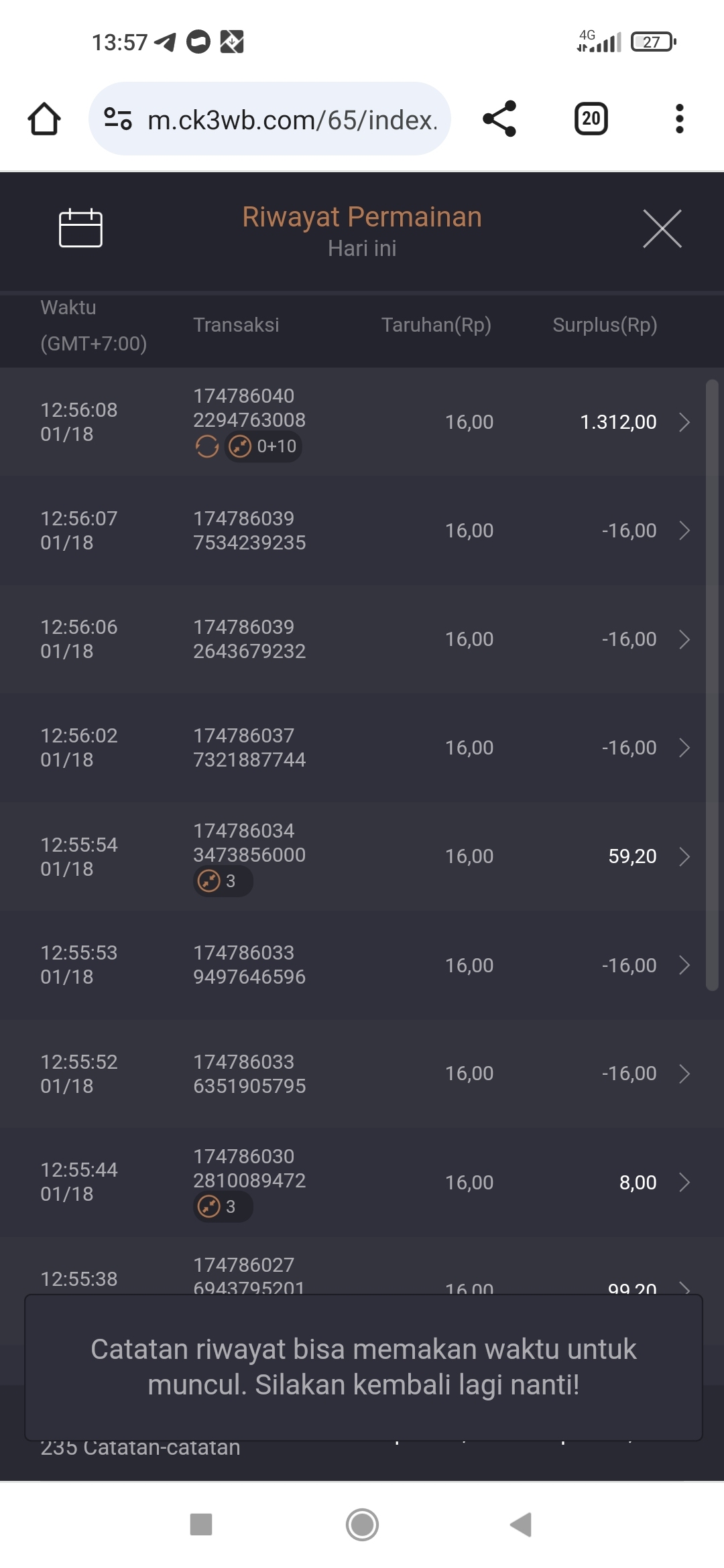Tap the 0+10 free spin badge
Screen dimensions: 724x1568
(x=263, y=446)
